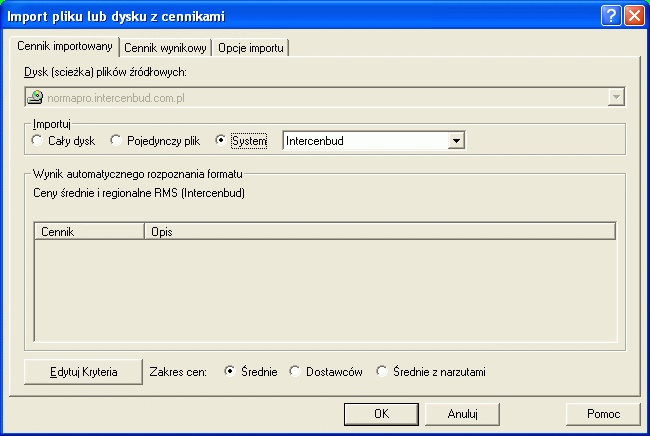Choose the Dostawców price range
This screenshot has height=436, width=650.
pyautogui.click(x=295, y=372)
